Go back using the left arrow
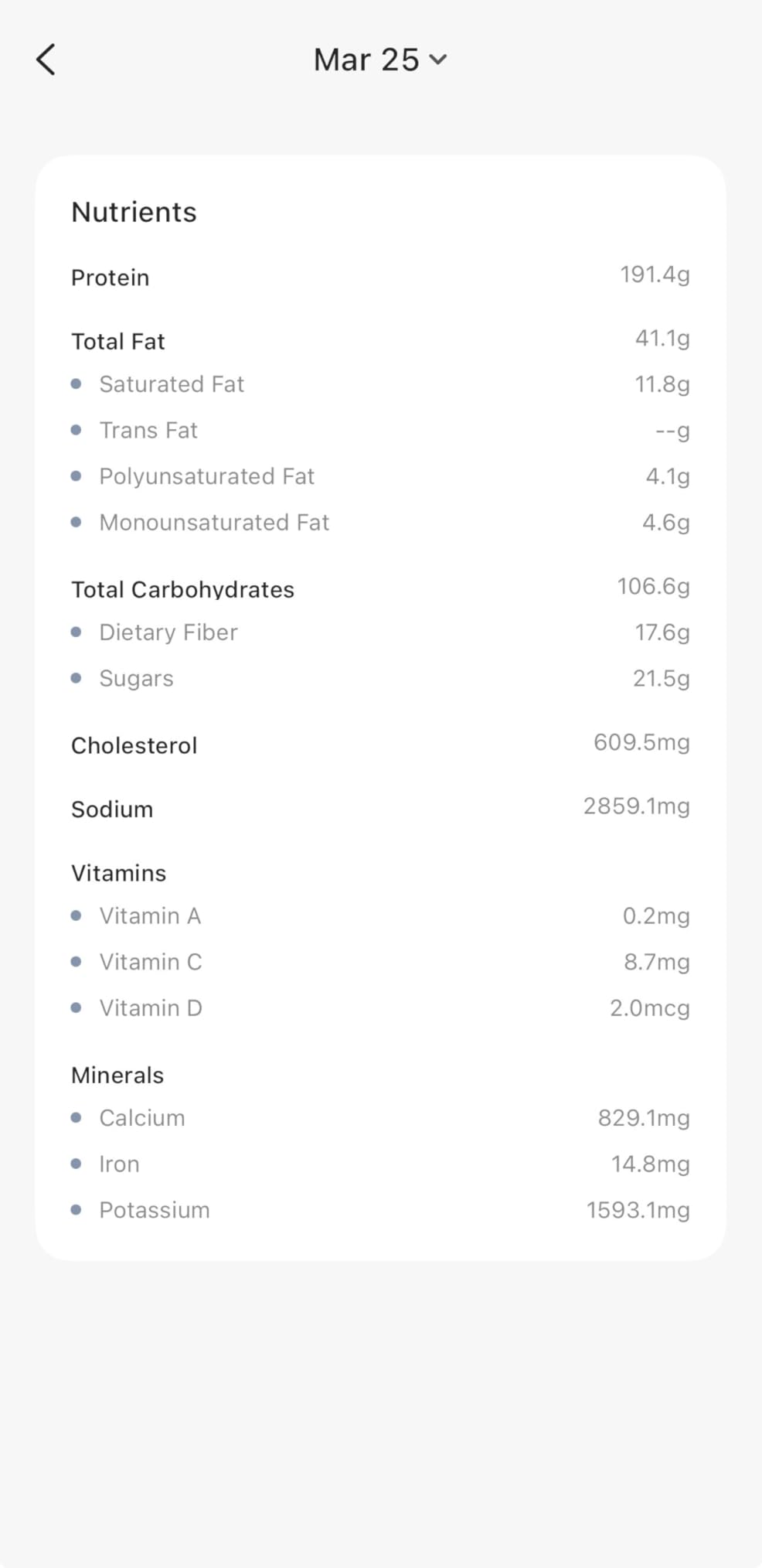Image resolution: width=762 pixels, height=1568 pixels. pyautogui.click(x=46, y=60)
